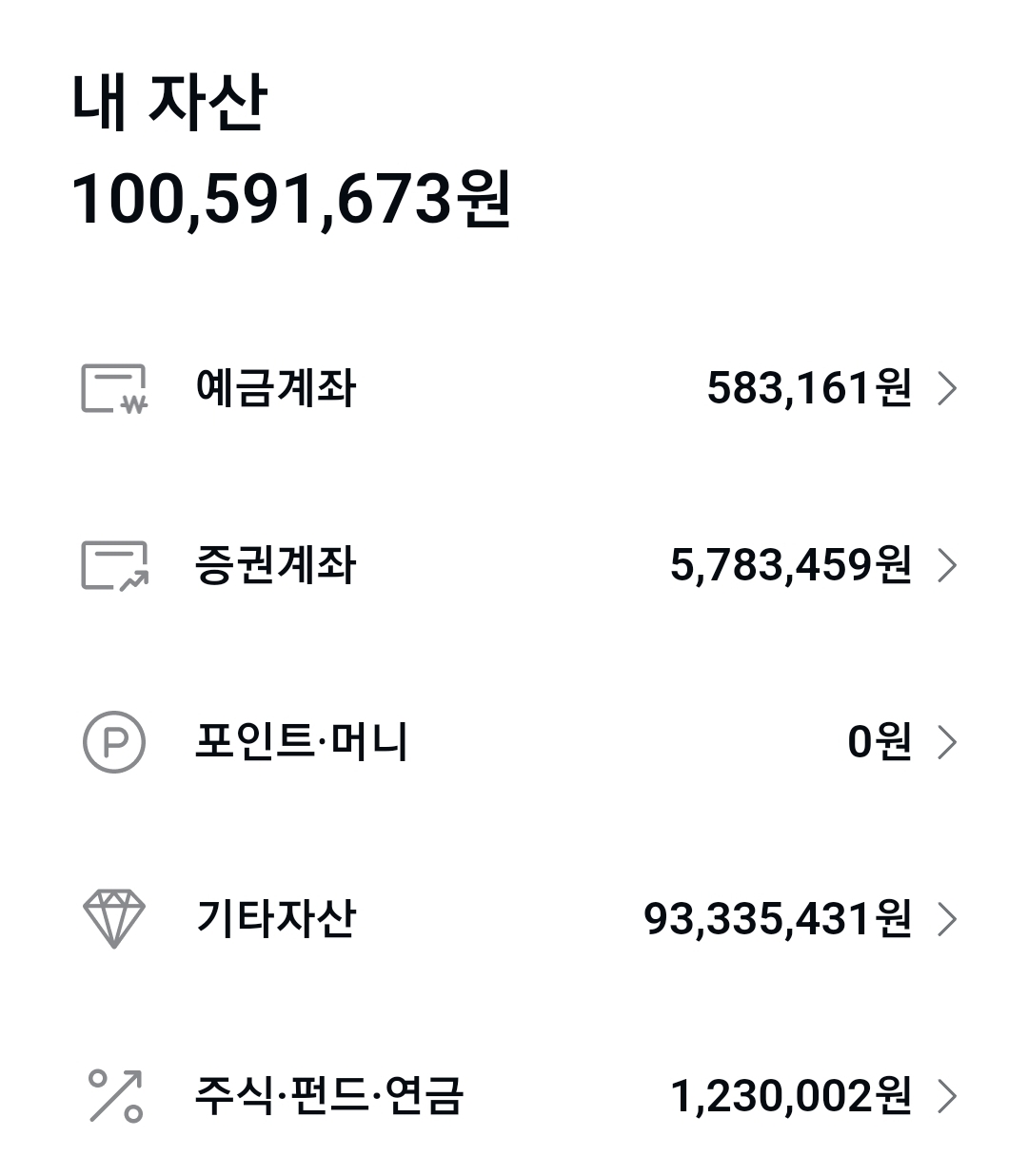Viewport: 1028px width, 1176px height.
Task: Tap the 583,161원 deposit balance
Action: coord(809,388)
